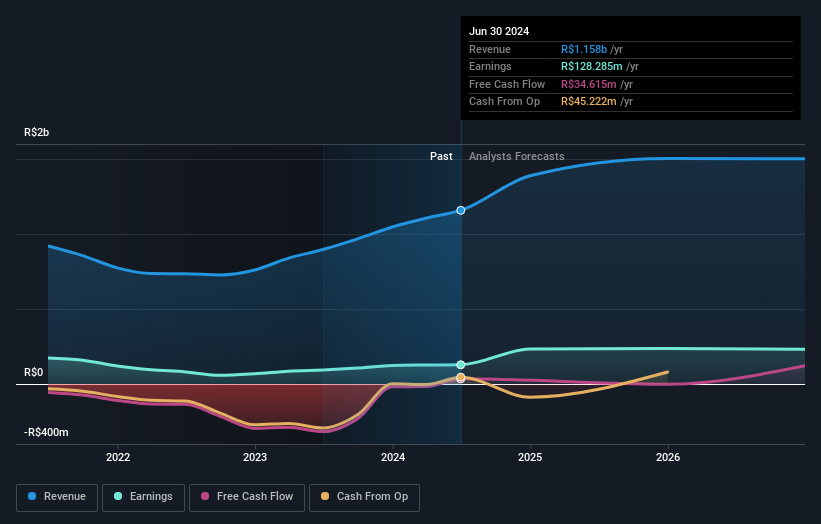Click the Earnings row label in tooltip
This screenshot has width=821, height=524.
pos(490,66)
